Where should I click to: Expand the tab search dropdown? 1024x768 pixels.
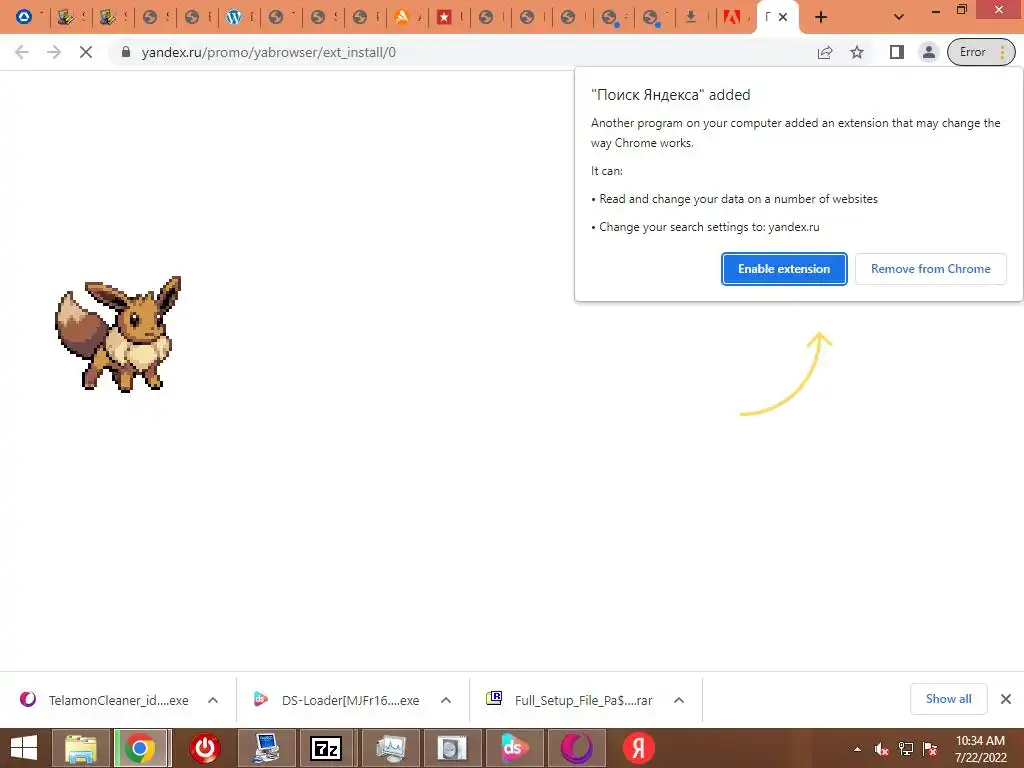(x=899, y=17)
